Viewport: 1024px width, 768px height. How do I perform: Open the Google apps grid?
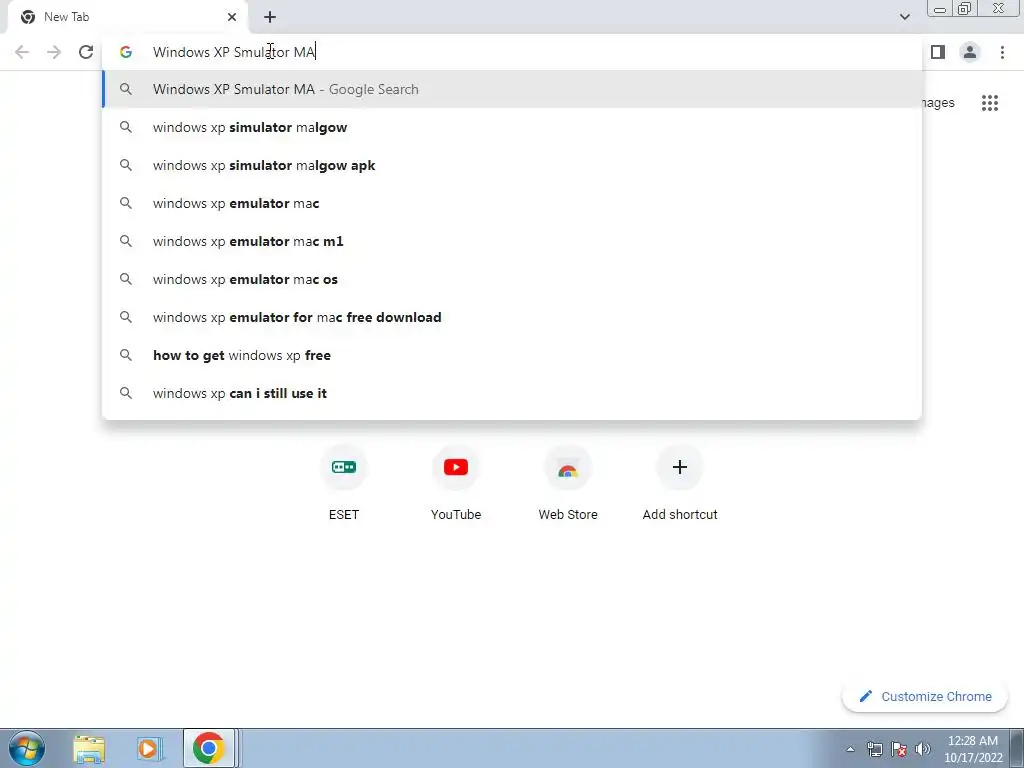989,103
